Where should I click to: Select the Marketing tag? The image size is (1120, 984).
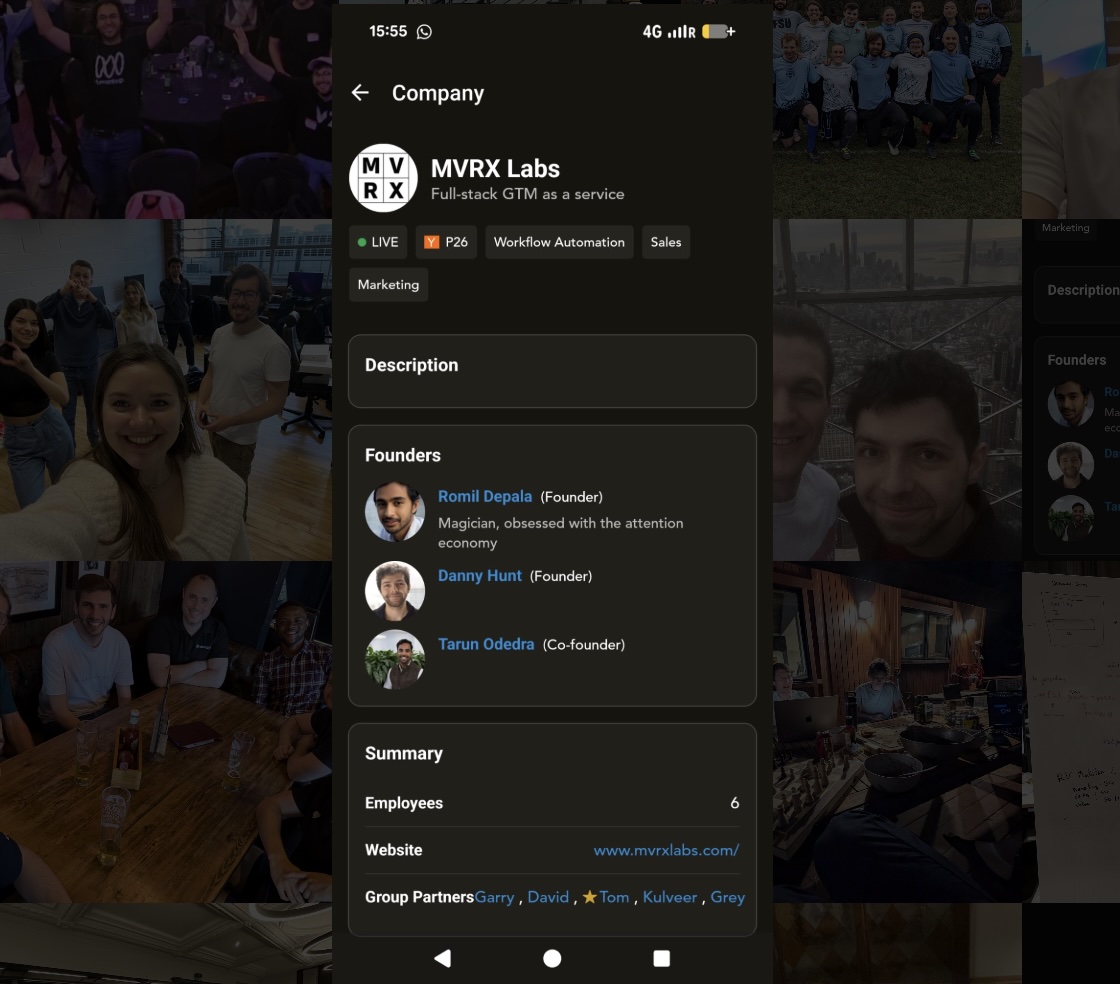click(x=389, y=284)
